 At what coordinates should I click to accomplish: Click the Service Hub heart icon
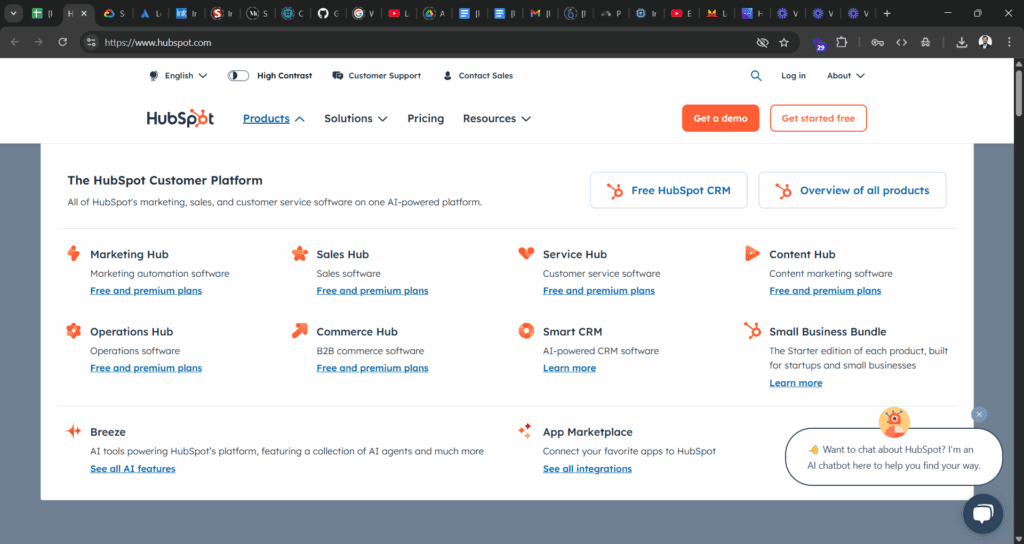click(526, 253)
